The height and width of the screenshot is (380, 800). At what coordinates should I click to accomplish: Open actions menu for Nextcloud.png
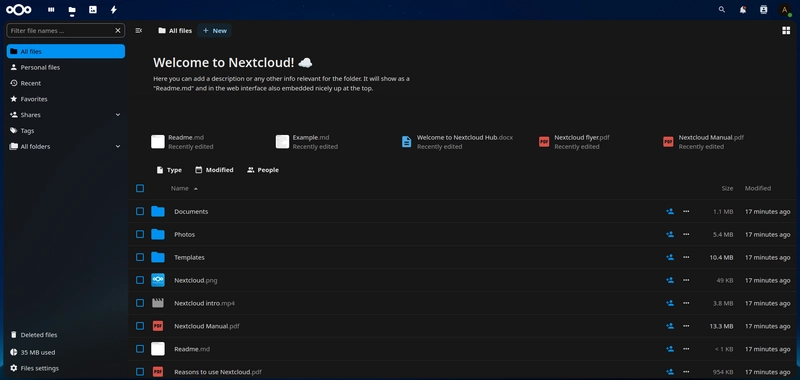click(x=686, y=280)
